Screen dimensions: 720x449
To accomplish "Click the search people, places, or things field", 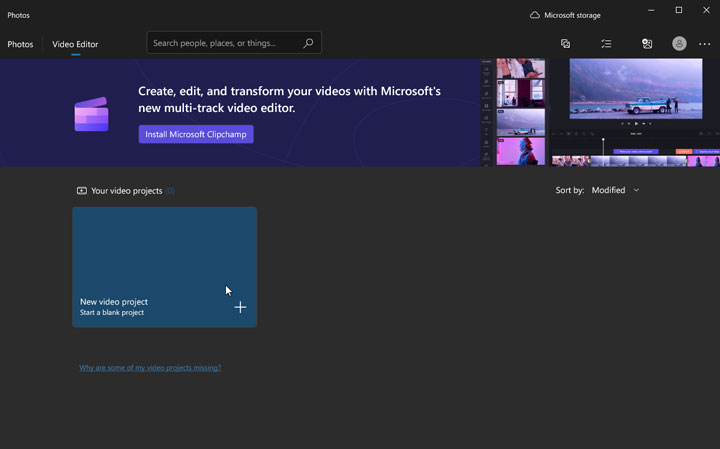I will click(225, 43).
